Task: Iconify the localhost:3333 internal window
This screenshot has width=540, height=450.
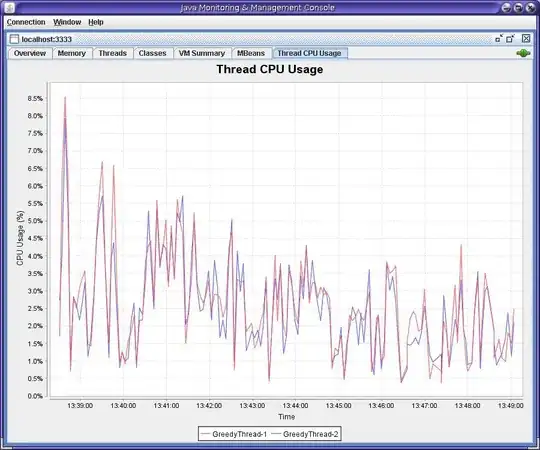Action: click(x=499, y=39)
